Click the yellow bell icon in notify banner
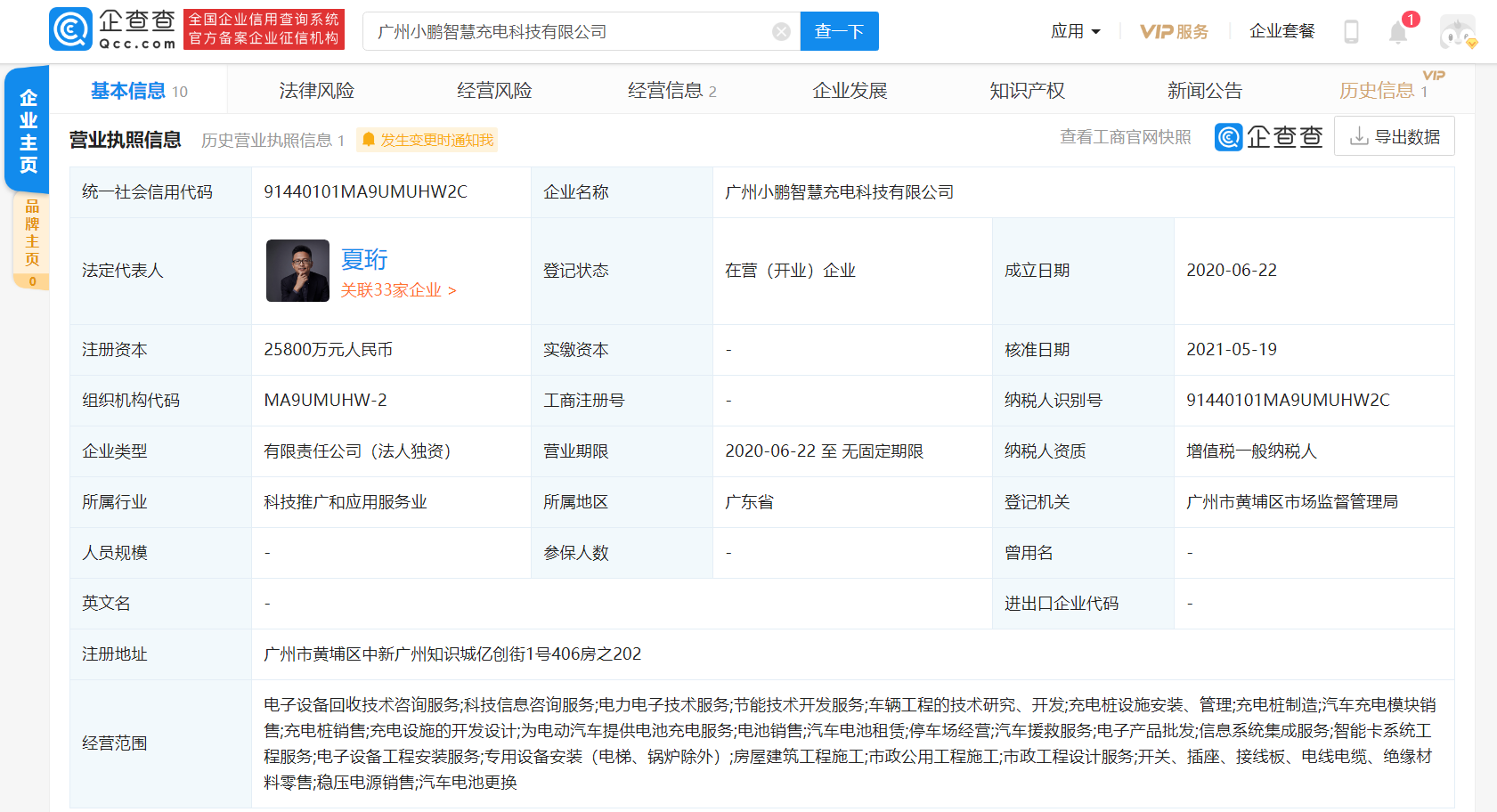The height and width of the screenshot is (812, 1497). [368, 140]
